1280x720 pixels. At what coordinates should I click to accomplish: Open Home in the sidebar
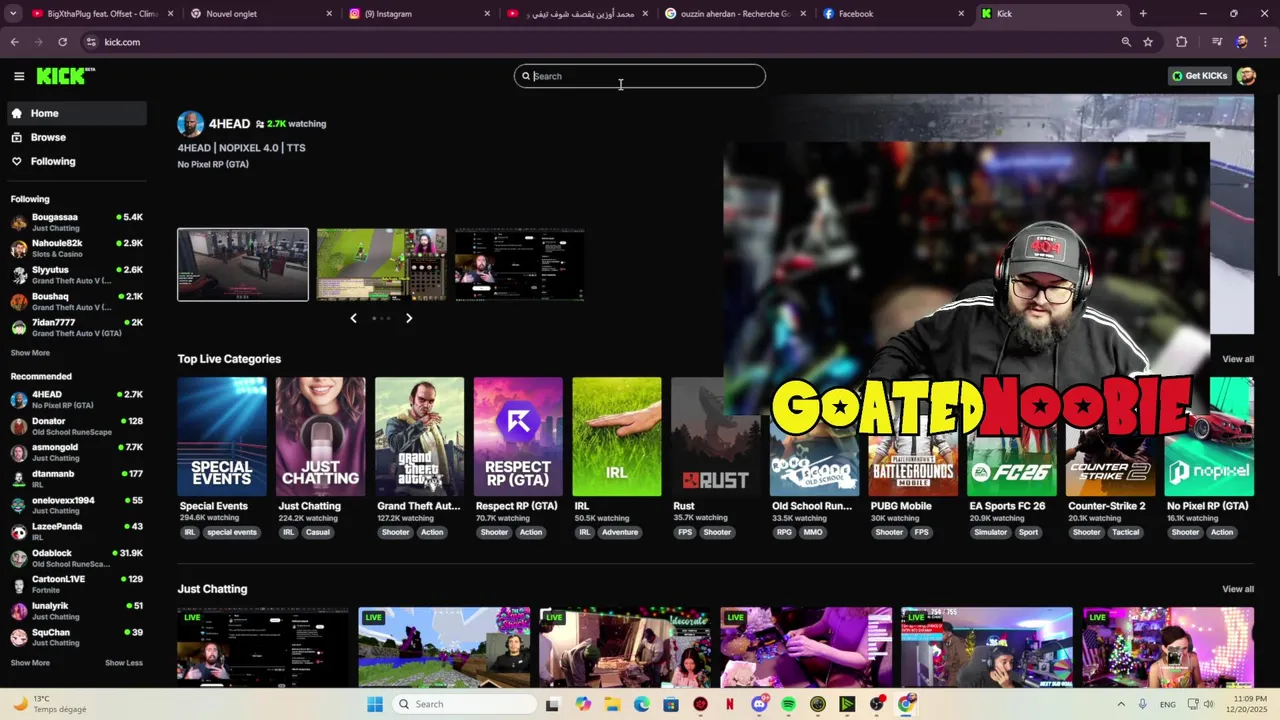[77, 113]
